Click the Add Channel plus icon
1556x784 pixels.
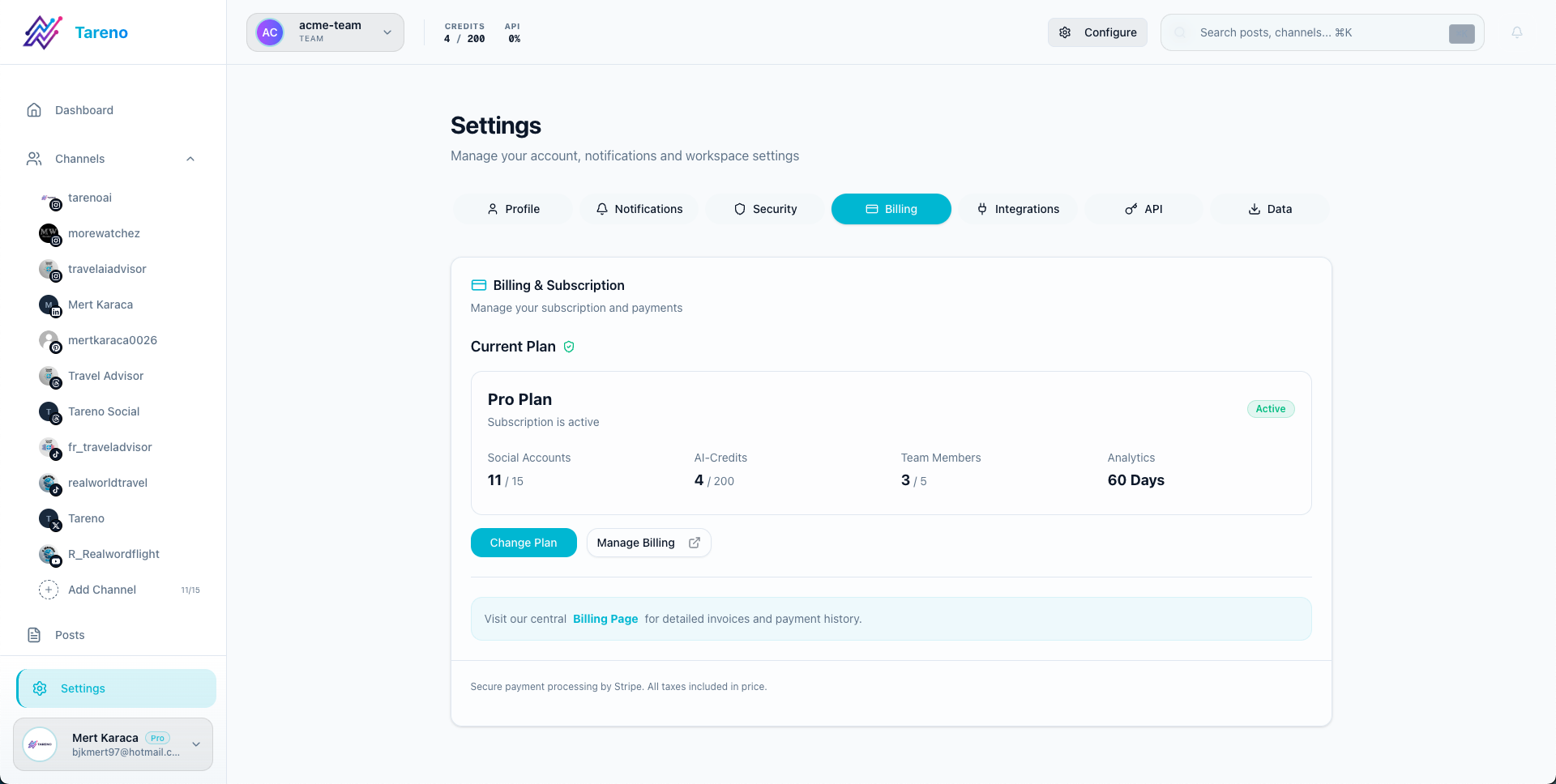(x=49, y=590)
